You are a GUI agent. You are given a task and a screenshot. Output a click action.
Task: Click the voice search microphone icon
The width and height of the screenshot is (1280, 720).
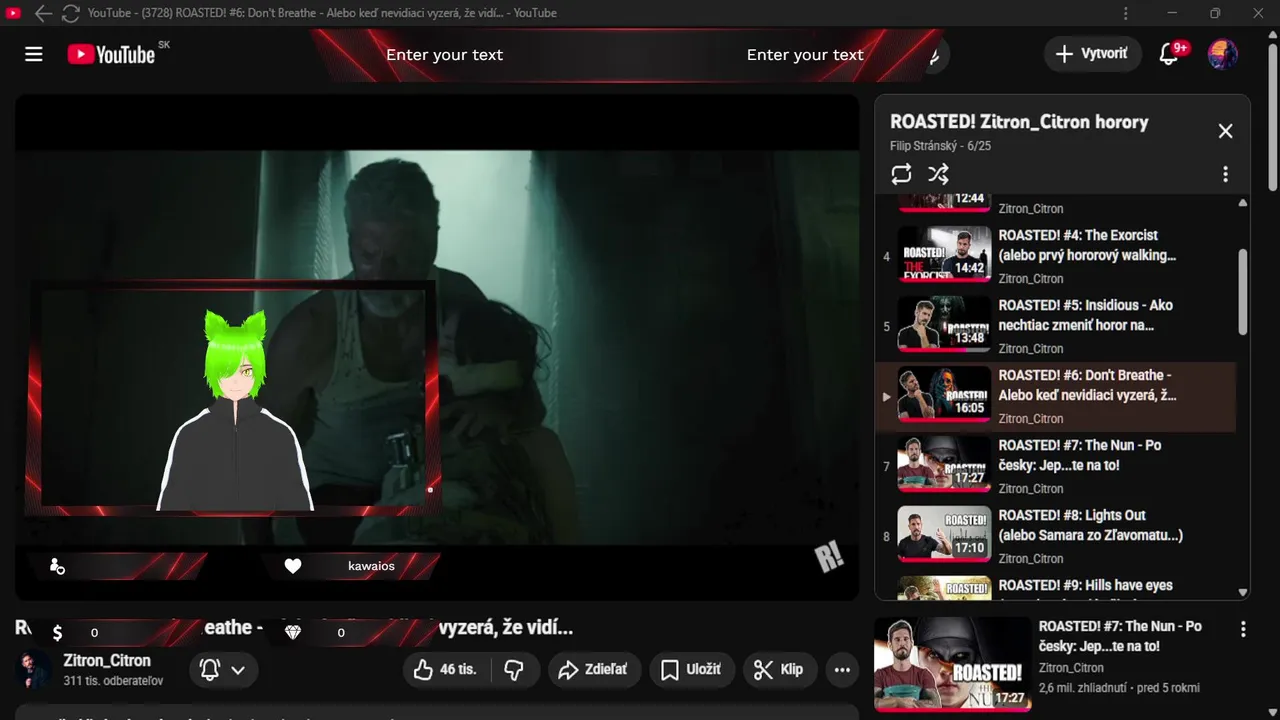(934, 55)
